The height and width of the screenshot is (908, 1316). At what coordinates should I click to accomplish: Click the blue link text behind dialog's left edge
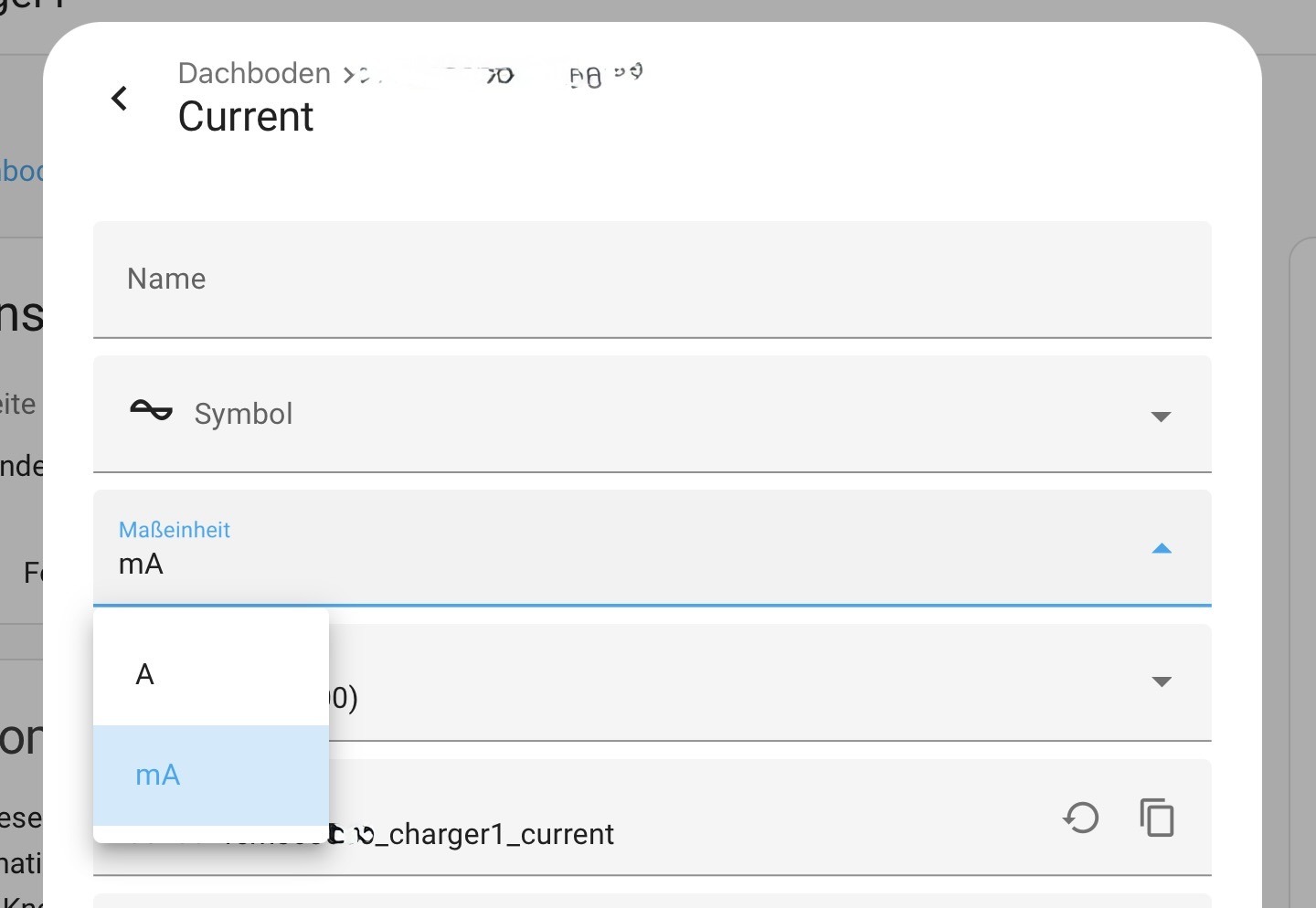point(20,171)
